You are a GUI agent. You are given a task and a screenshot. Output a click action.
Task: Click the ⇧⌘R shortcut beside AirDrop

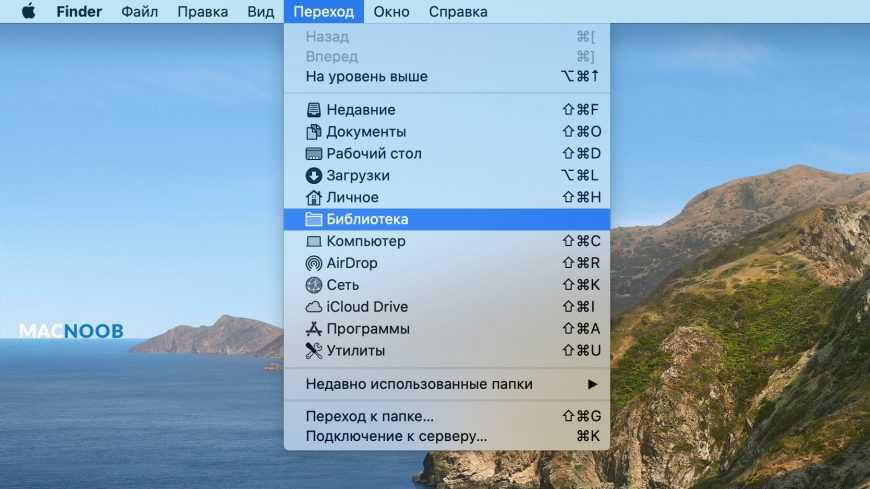click(581, 263)
